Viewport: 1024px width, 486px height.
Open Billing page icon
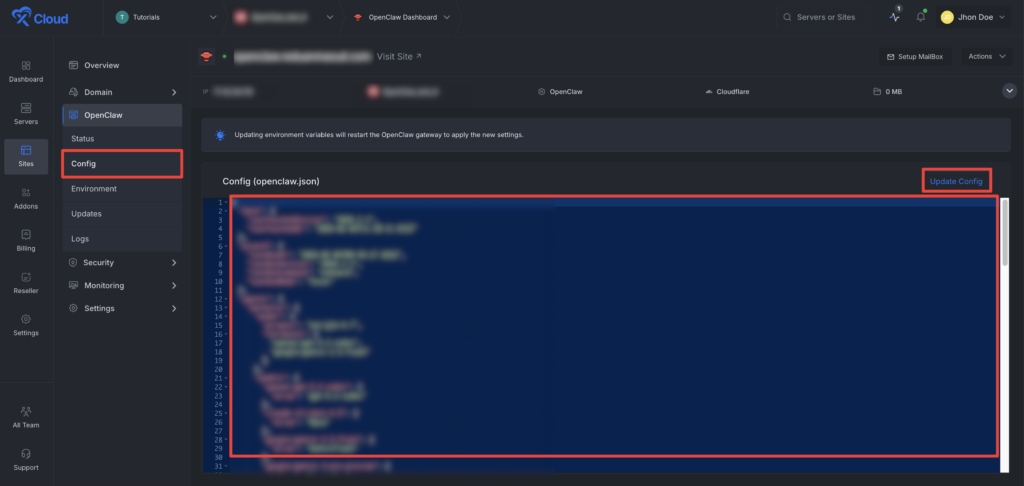coord(26,239)
